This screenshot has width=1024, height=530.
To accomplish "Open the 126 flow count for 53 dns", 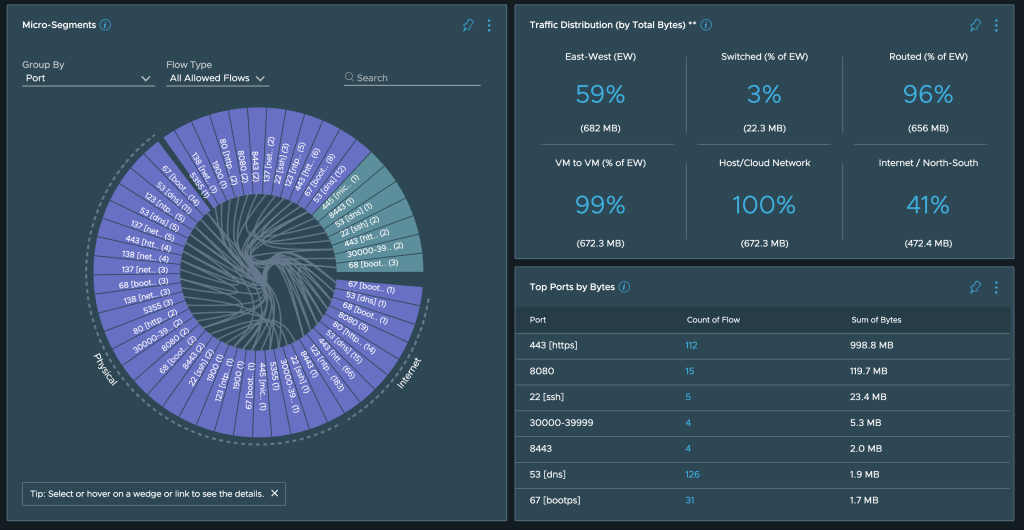I will point(691,474).
